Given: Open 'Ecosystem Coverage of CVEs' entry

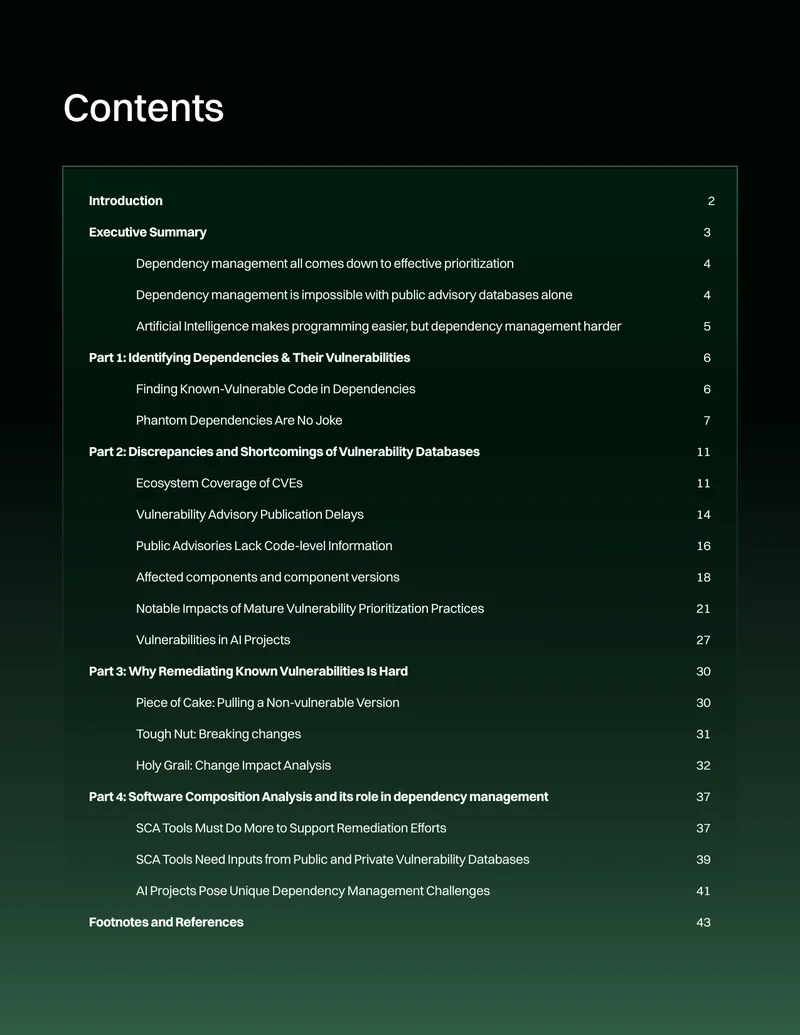Looking at the screenshot, I should pos(219,483).
